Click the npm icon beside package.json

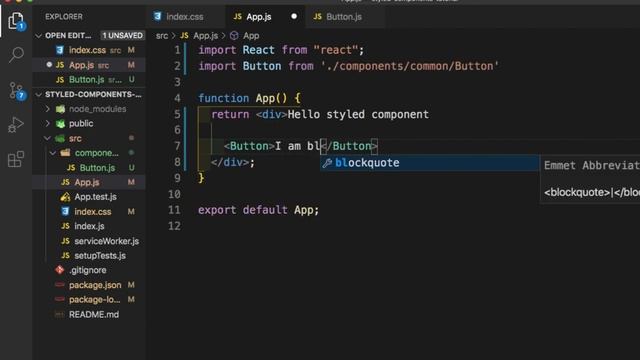[x=60, y=285]
